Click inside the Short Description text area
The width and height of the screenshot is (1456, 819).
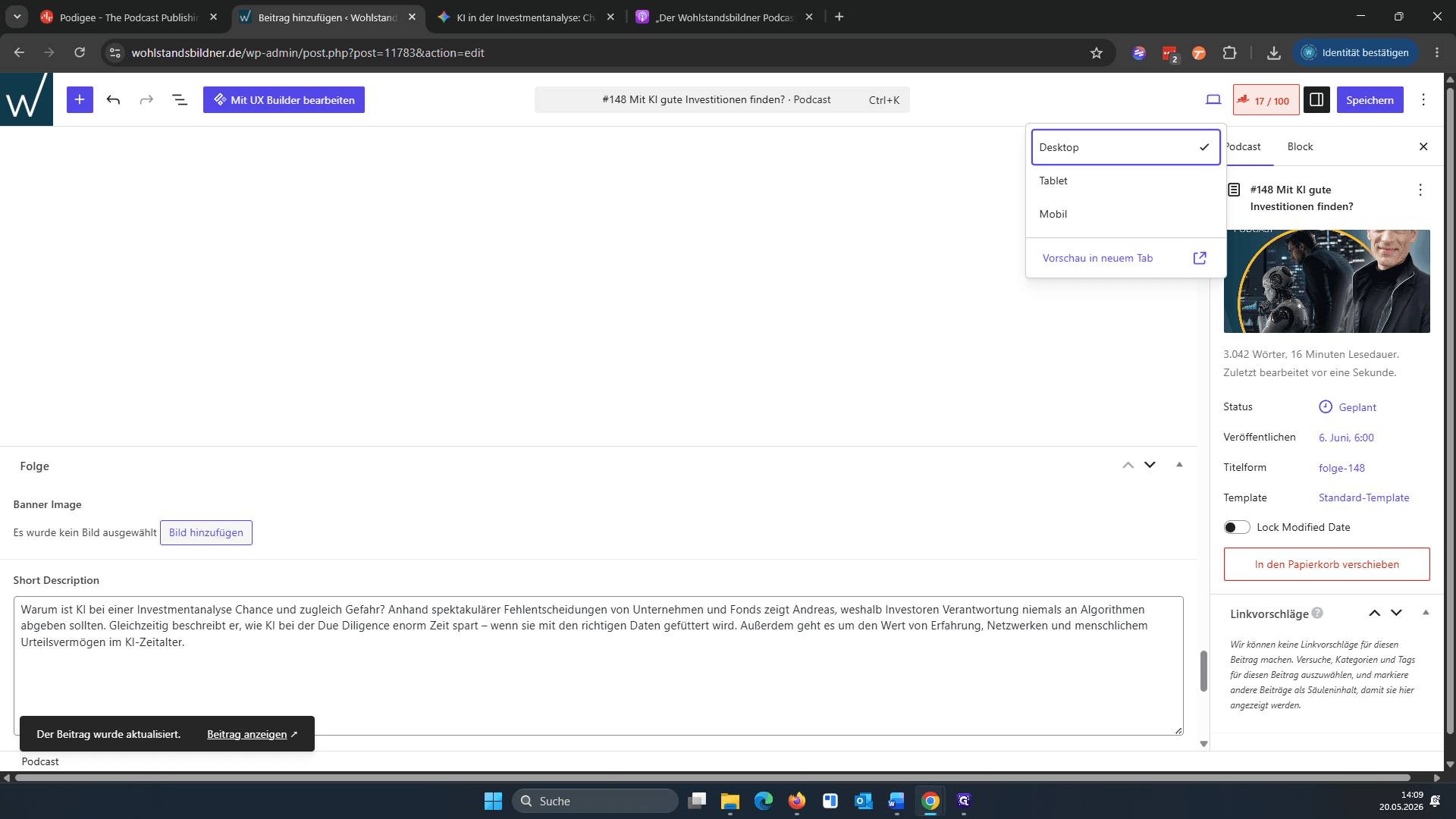pyautogui.click(x=598, y=665)
